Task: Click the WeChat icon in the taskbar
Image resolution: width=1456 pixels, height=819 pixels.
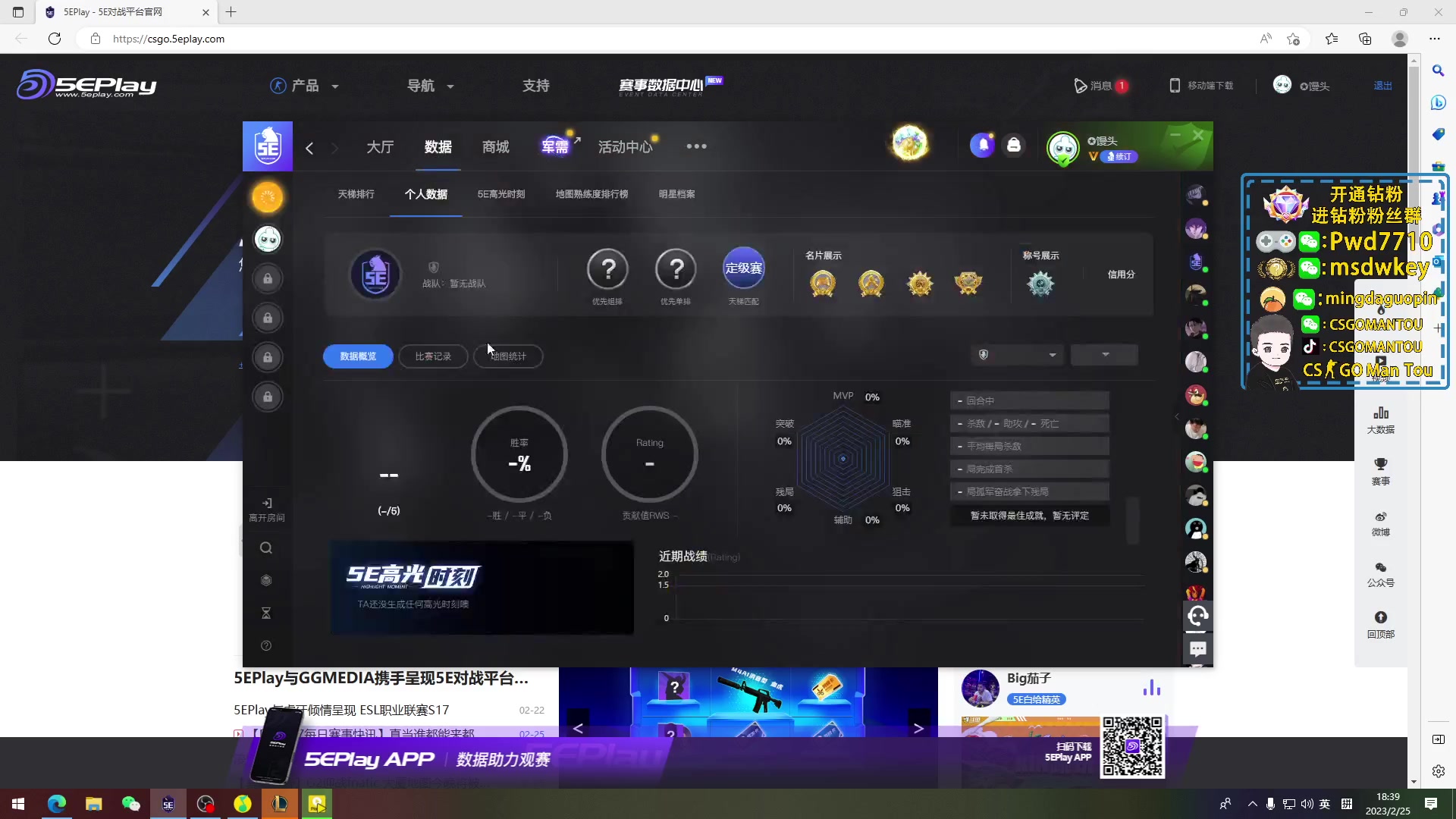Action: click(x=130, y=804)
